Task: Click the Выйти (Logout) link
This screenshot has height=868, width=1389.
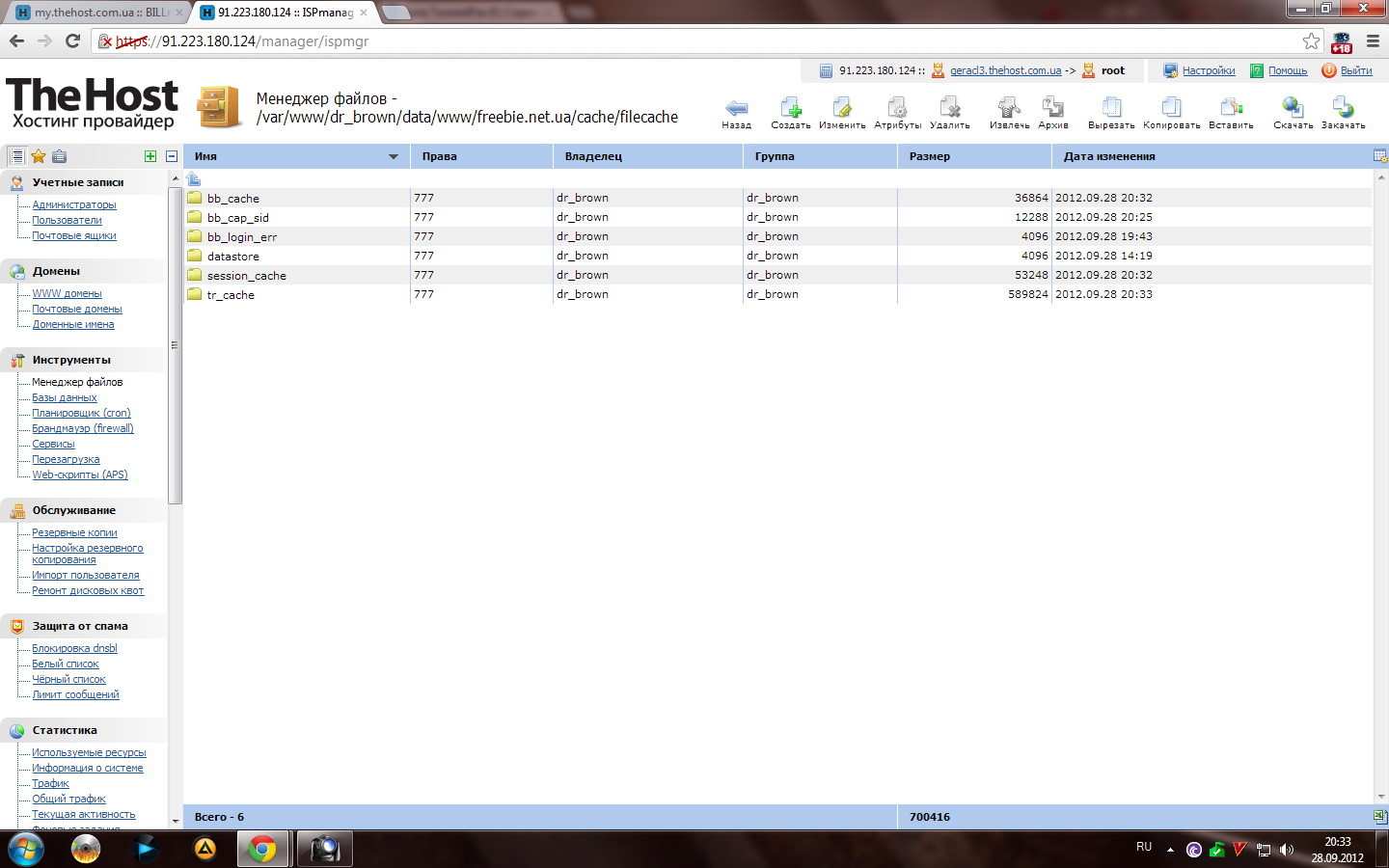Action: (1355, 70)
